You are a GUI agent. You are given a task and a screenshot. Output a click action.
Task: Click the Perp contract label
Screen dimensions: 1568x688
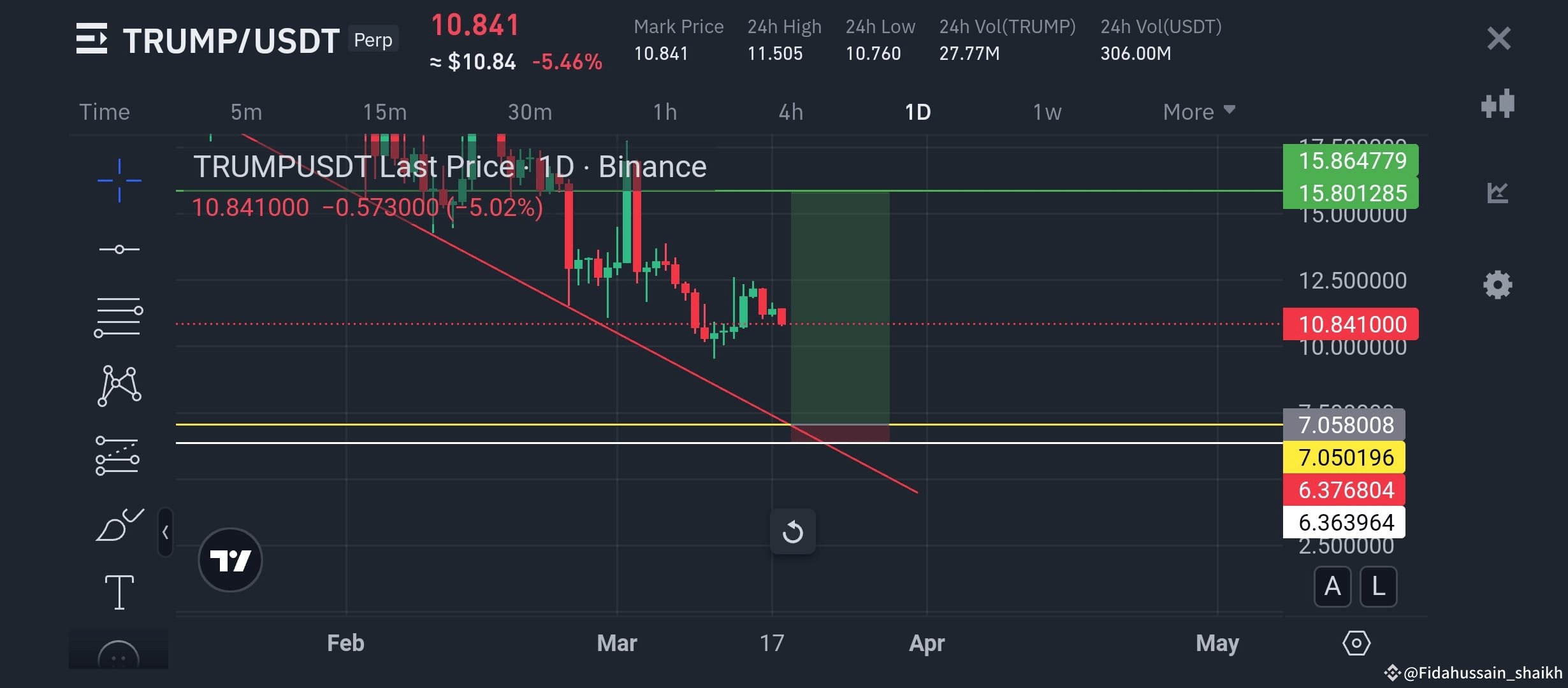[373, 39]
